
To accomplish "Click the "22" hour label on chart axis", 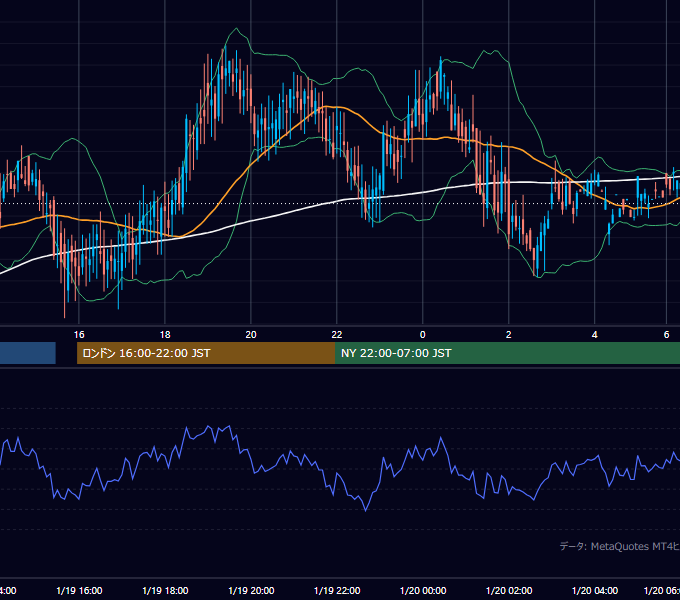I will (337, 335).
